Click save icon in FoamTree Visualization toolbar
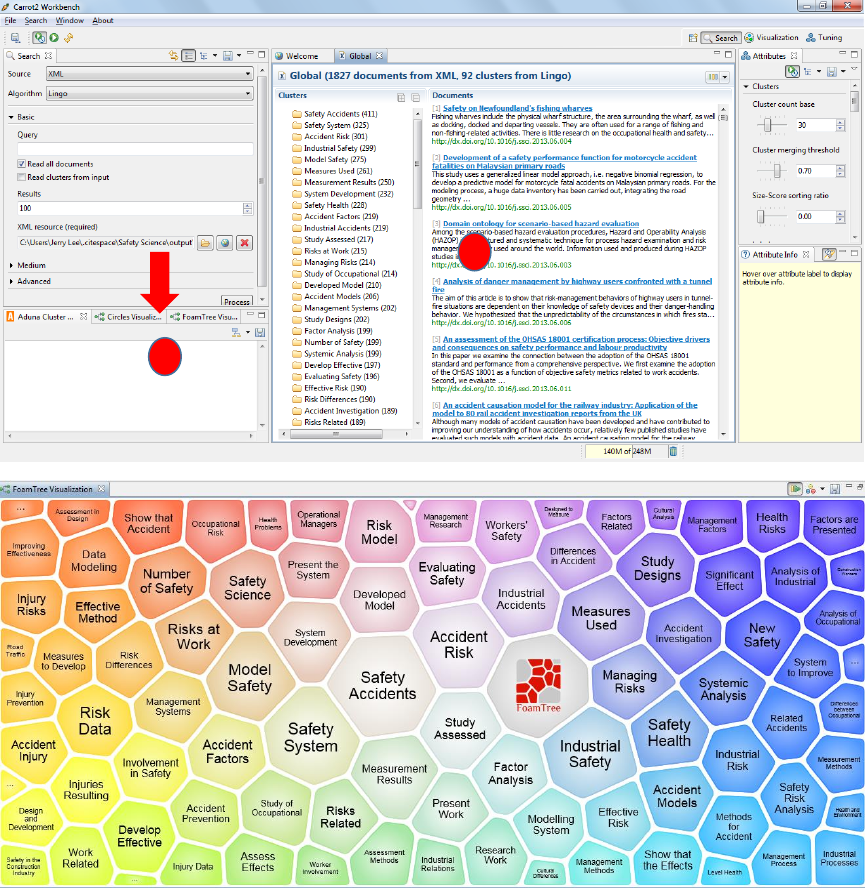 (x=834, y=489)
